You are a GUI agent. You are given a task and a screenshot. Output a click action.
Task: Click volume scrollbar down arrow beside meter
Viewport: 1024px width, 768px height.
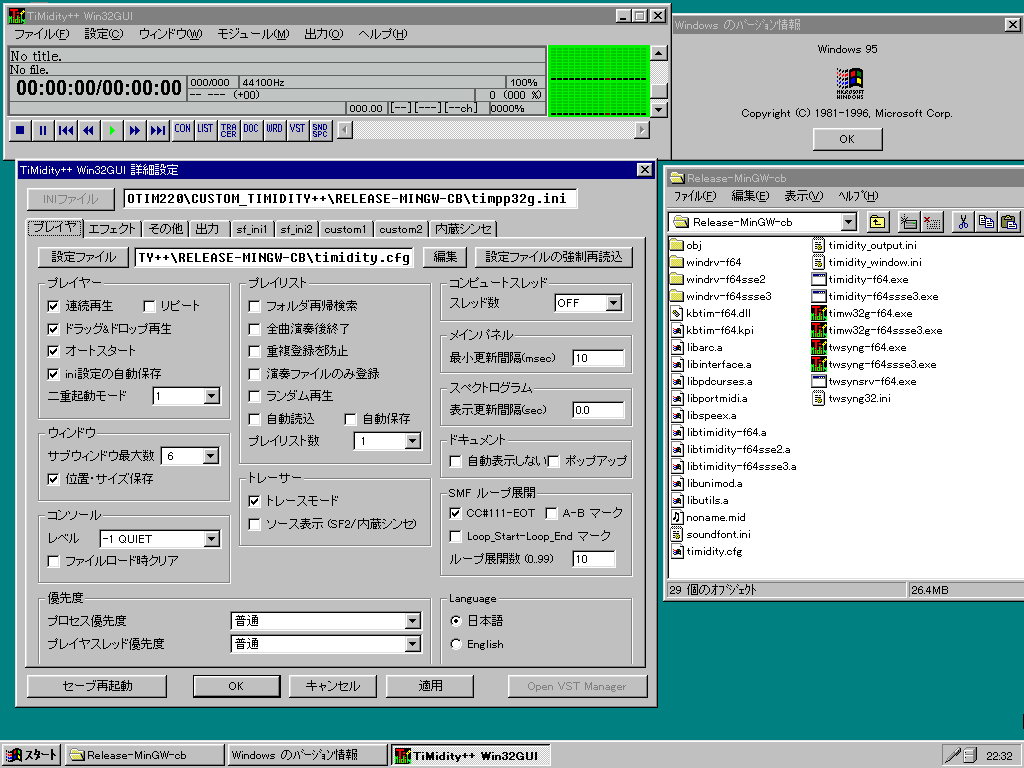point(659,109)
